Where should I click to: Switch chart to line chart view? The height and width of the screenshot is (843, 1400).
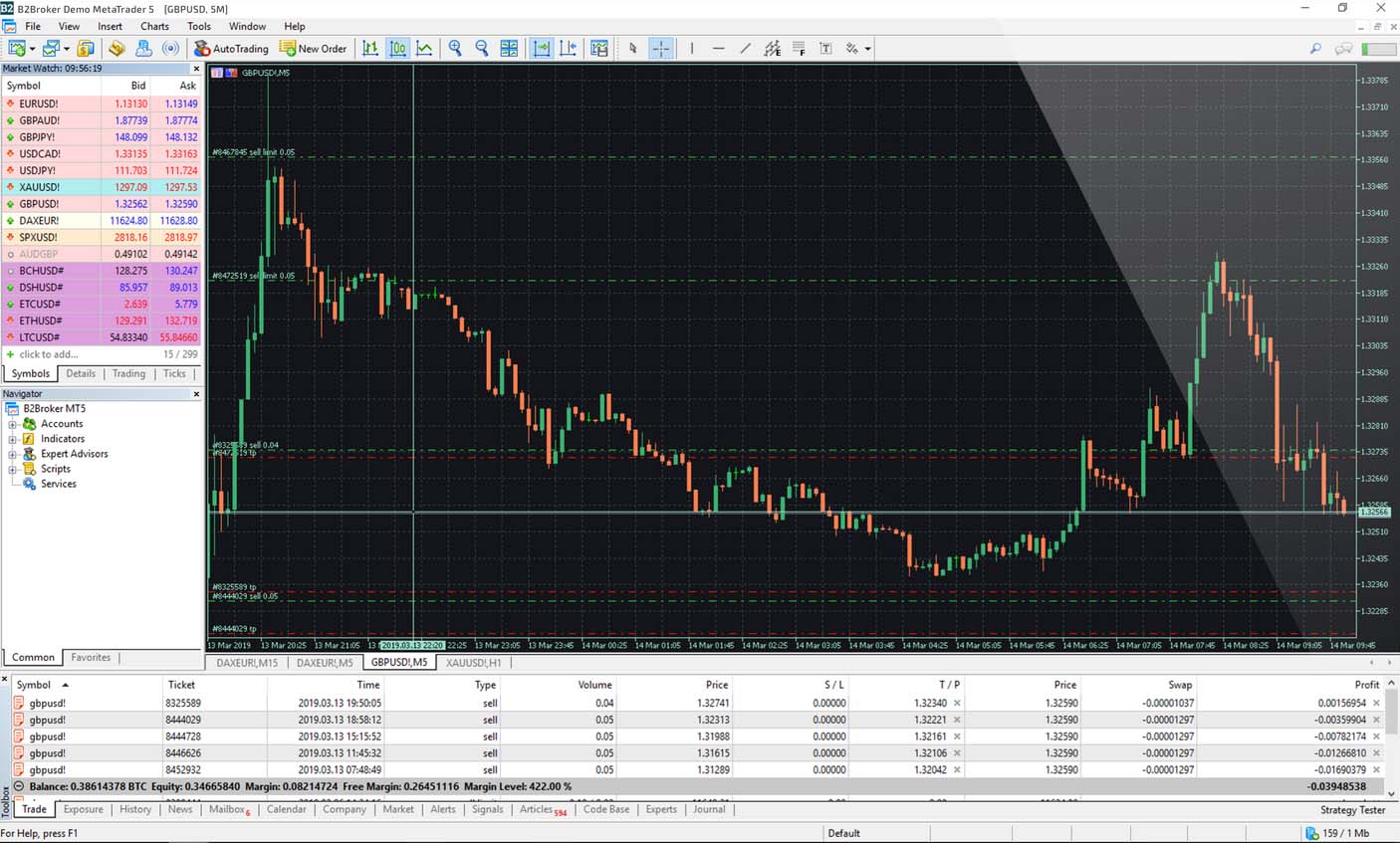[x=424, y=48]
